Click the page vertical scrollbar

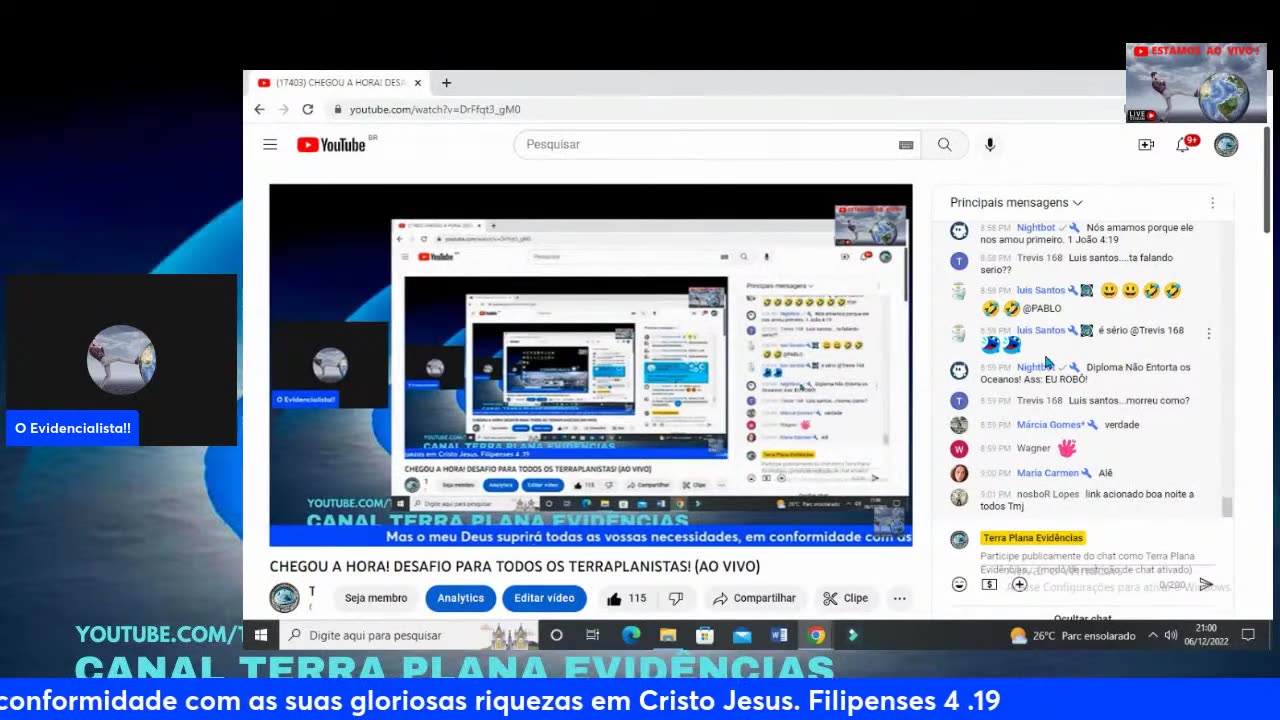tap(1267, 180)
